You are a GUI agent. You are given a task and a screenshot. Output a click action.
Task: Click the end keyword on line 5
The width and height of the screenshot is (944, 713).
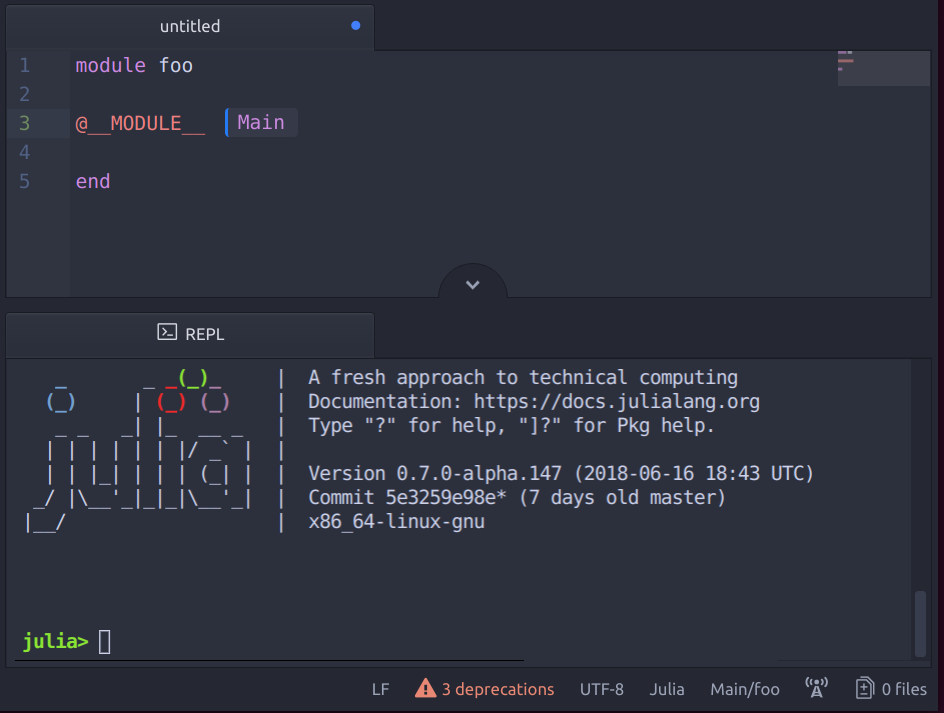[x=92, y=181]
